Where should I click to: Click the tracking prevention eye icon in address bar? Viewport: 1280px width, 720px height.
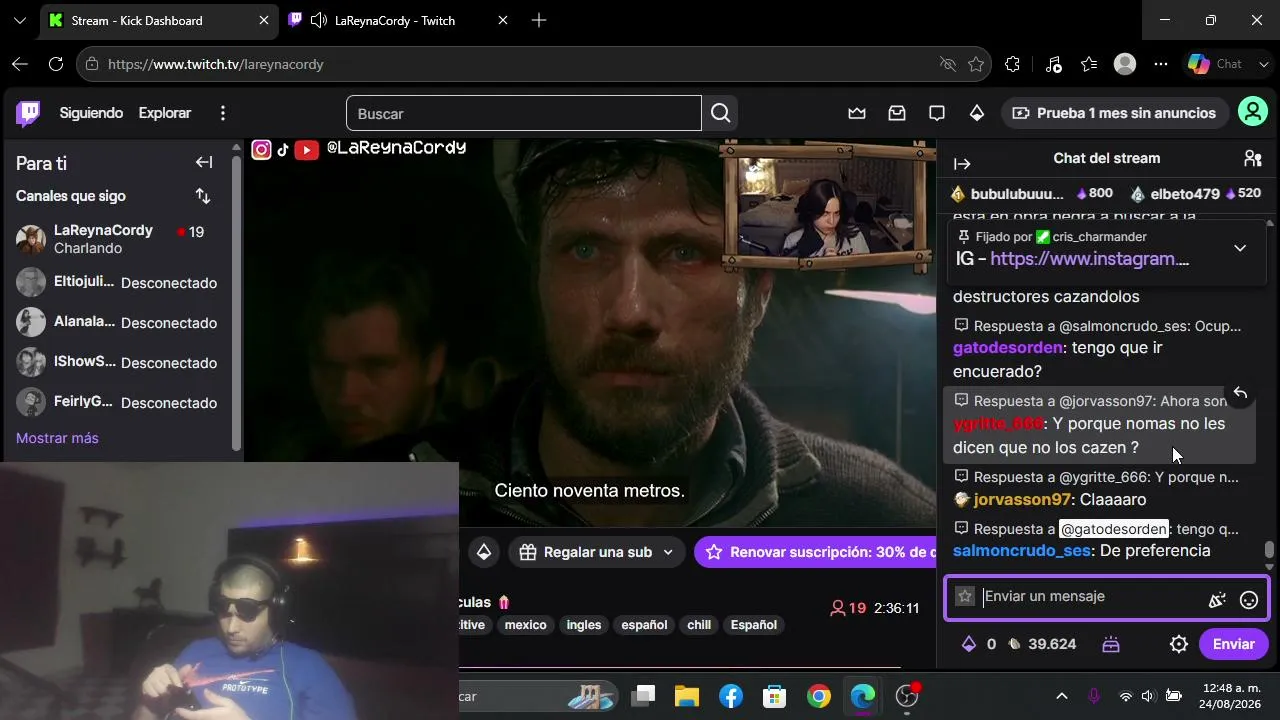coord(948,64)
